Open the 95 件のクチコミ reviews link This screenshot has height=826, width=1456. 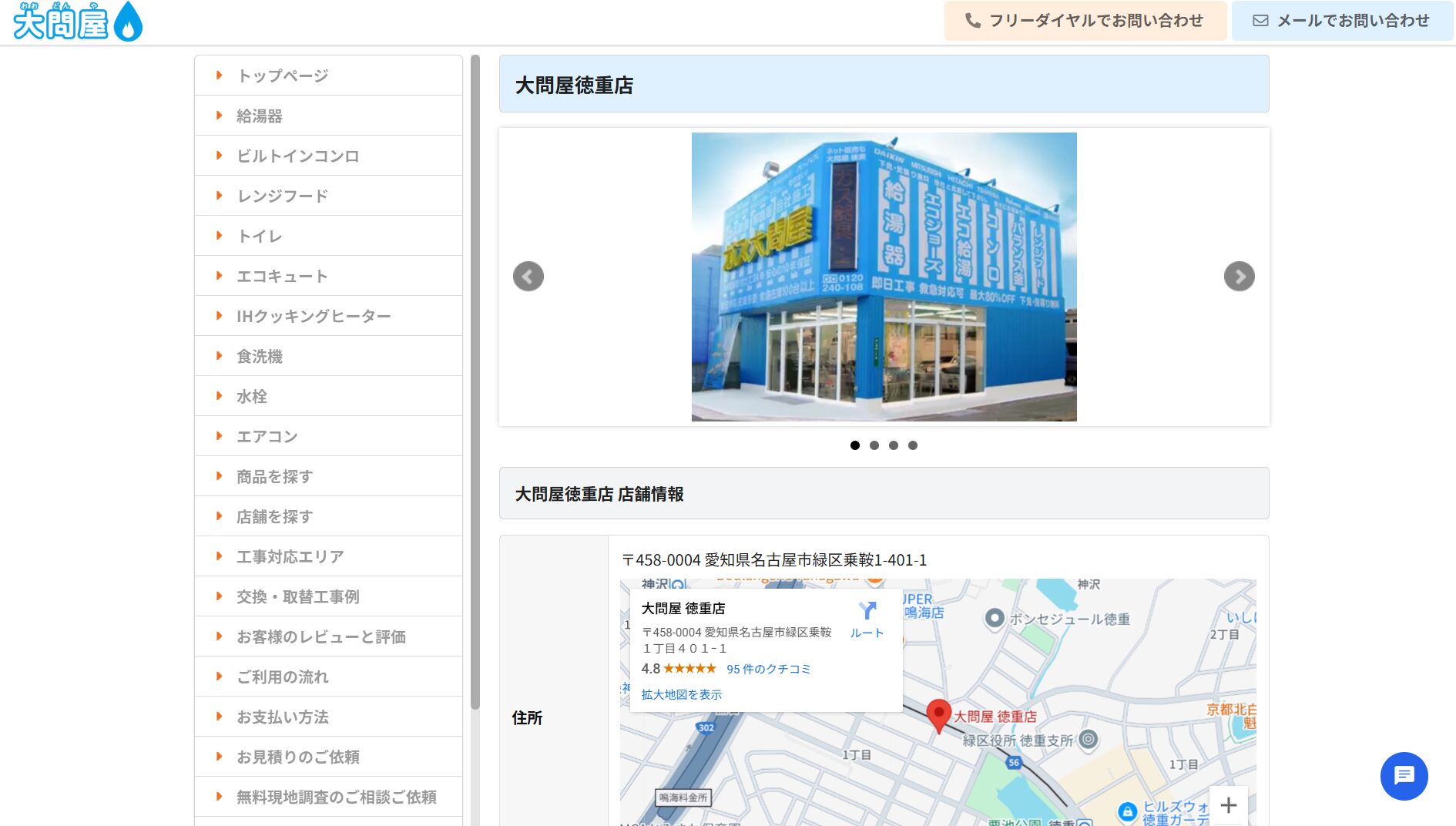(769, 669)
